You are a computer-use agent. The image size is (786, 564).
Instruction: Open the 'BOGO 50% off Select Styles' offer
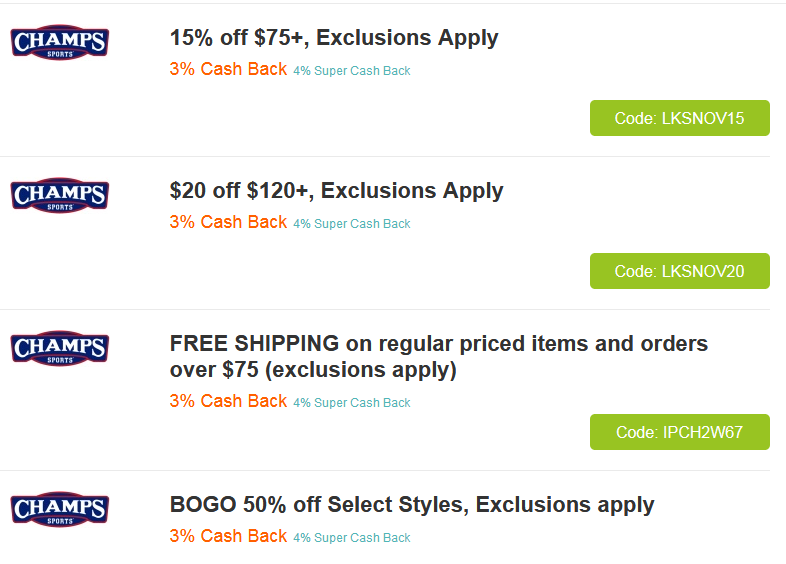[x=412, y=505]
